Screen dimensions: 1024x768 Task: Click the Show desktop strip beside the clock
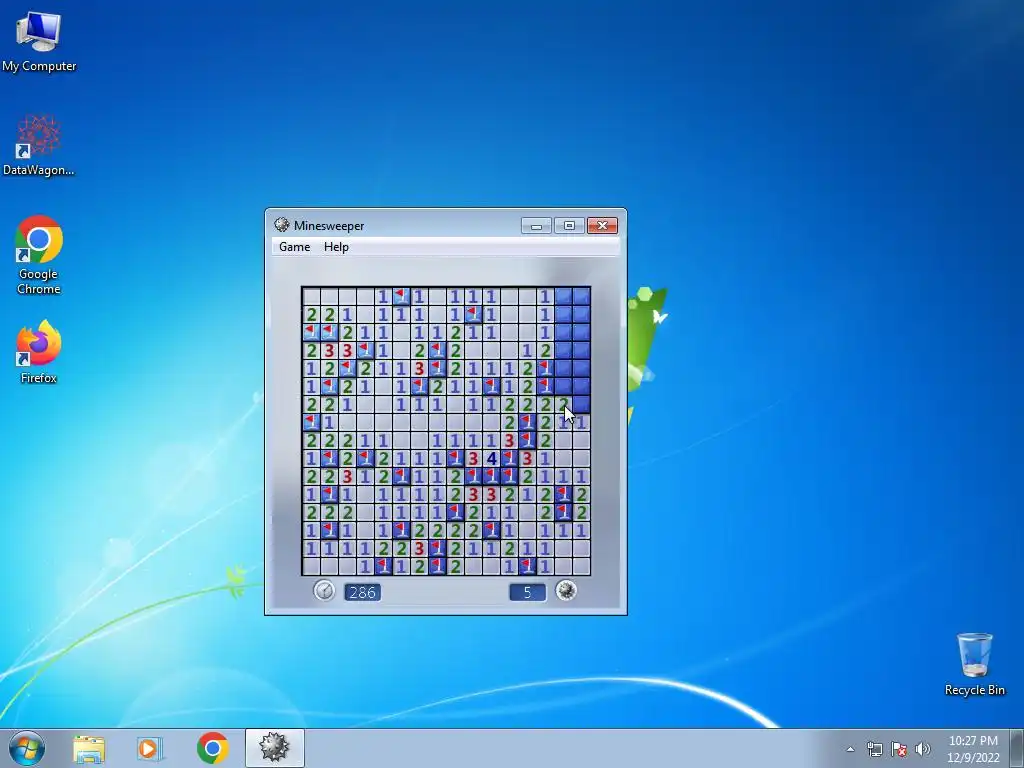1017,748
